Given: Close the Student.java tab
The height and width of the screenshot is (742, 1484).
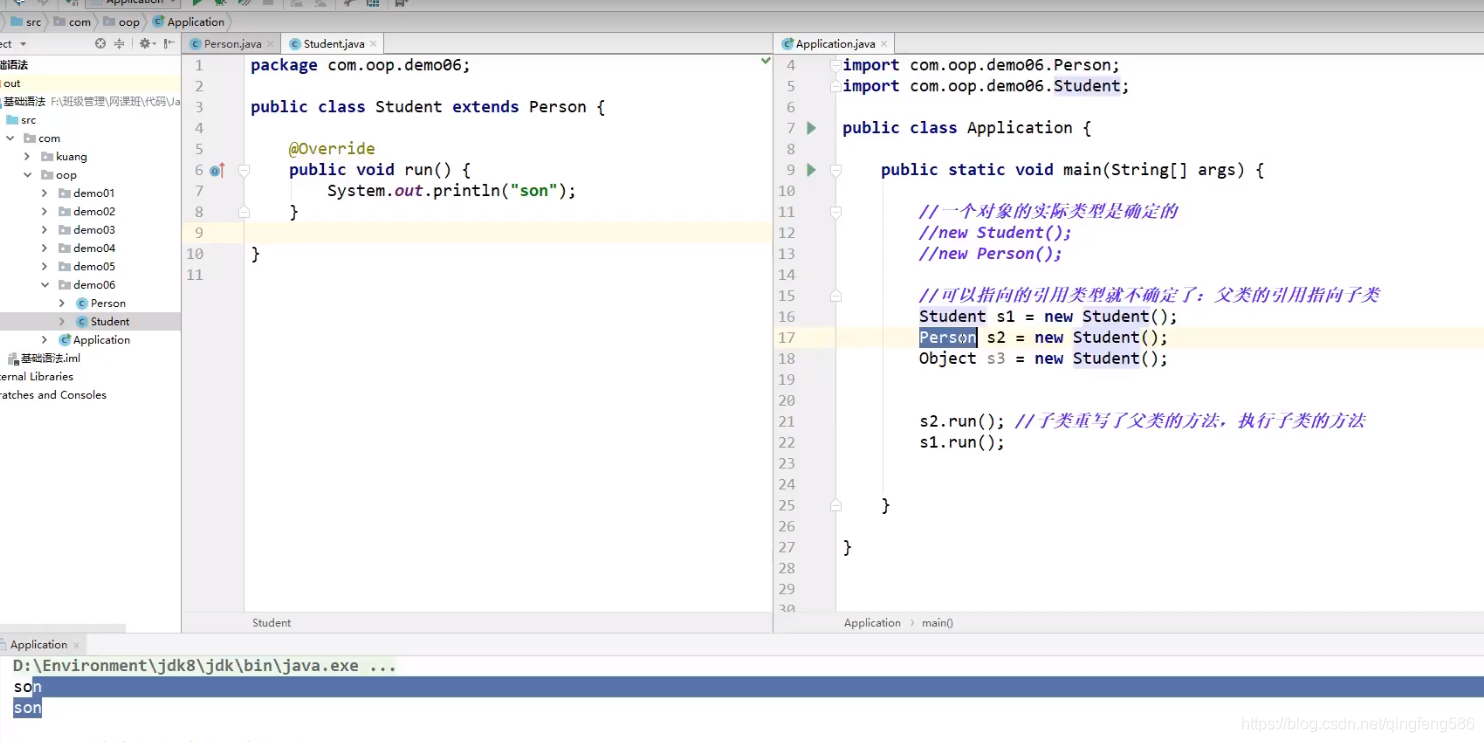Looking at the screenshot, I should tap(374, 44).
